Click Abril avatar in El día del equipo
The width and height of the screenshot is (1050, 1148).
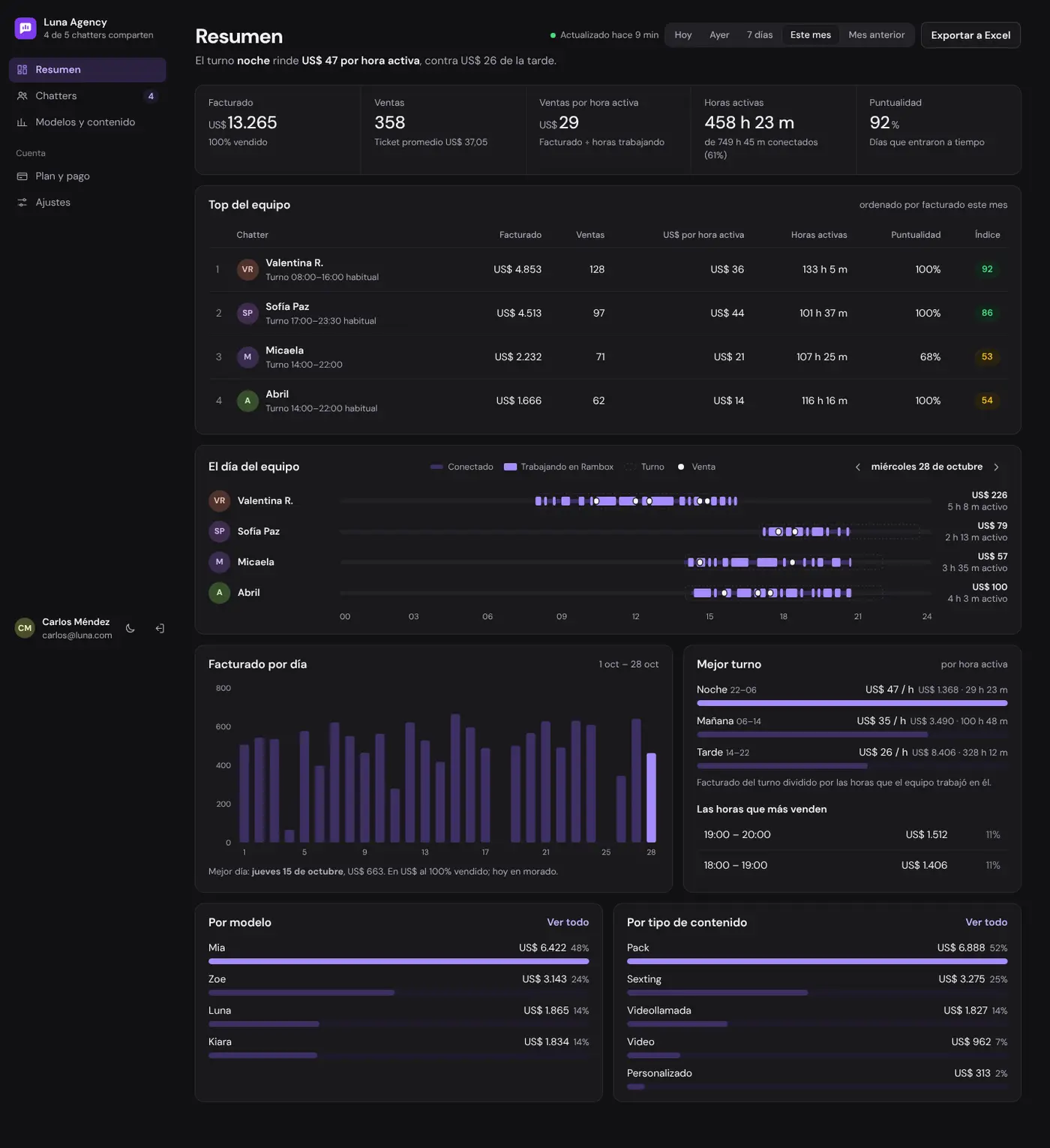coord(219,593)
